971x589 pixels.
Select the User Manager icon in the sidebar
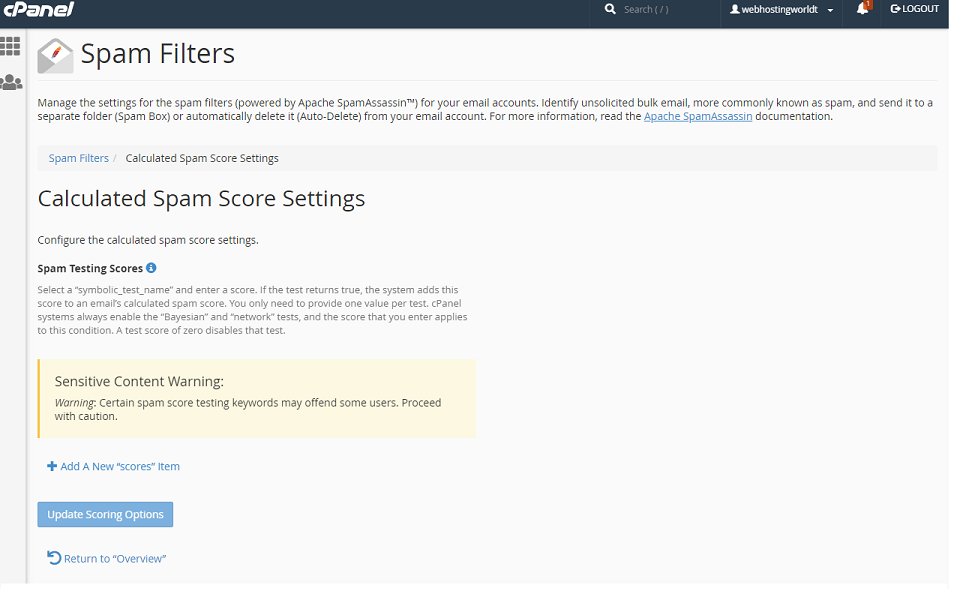pyautogui.click(x=11, y=81)
